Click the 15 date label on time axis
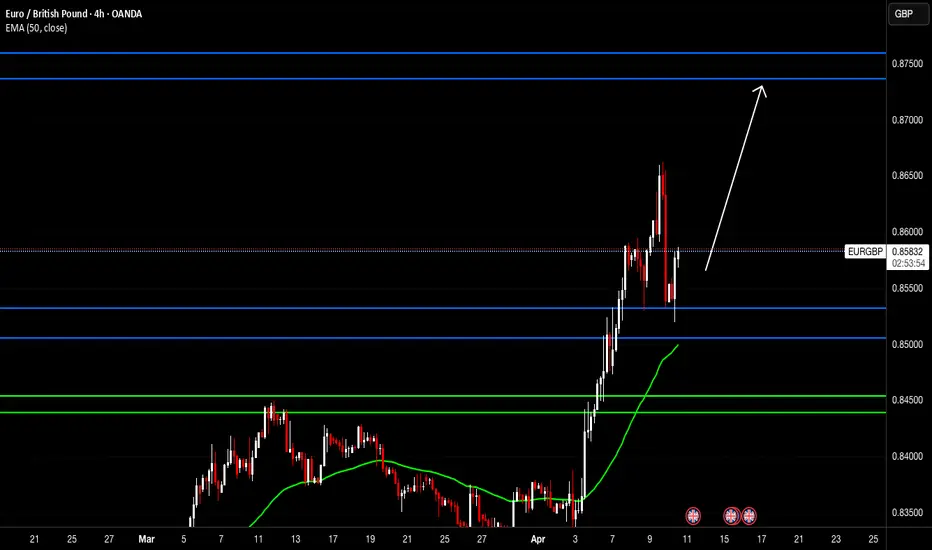The image size is (932, 550). tap(724, 539)
